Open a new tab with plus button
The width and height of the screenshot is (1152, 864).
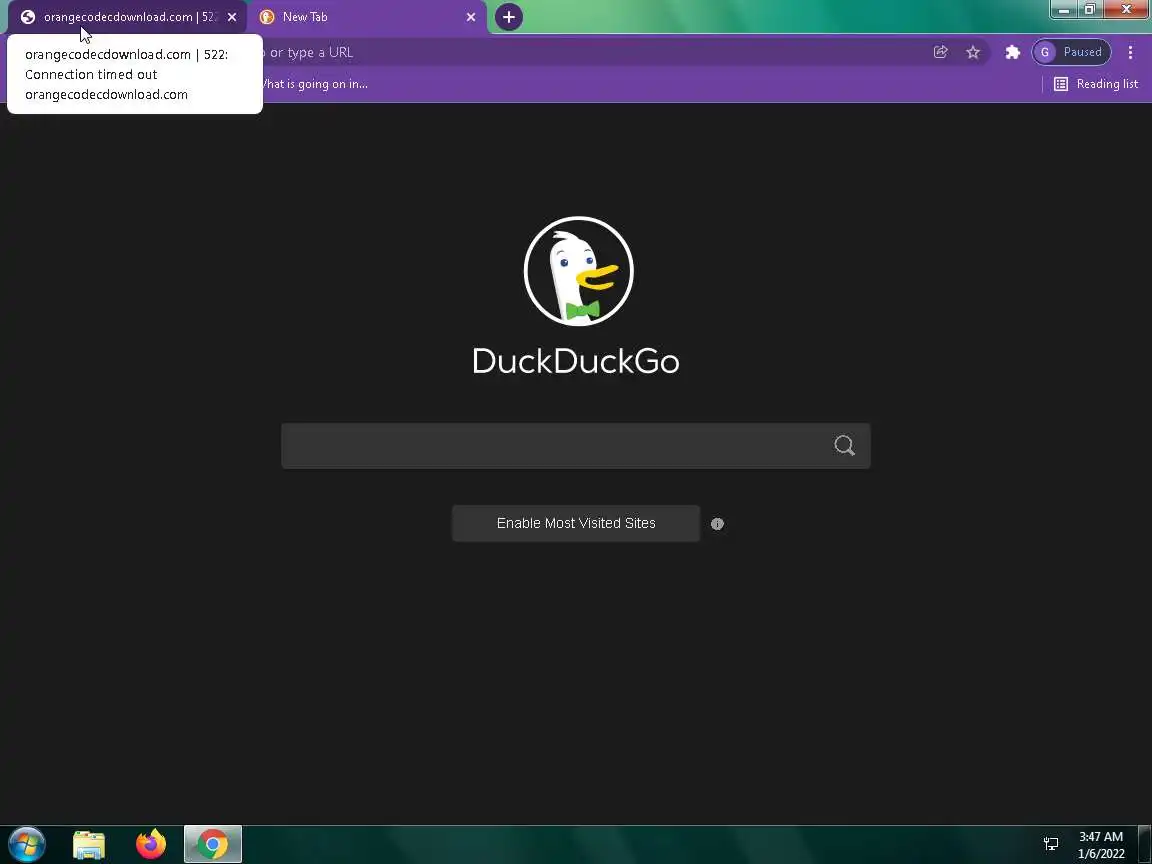coord(508,17)
